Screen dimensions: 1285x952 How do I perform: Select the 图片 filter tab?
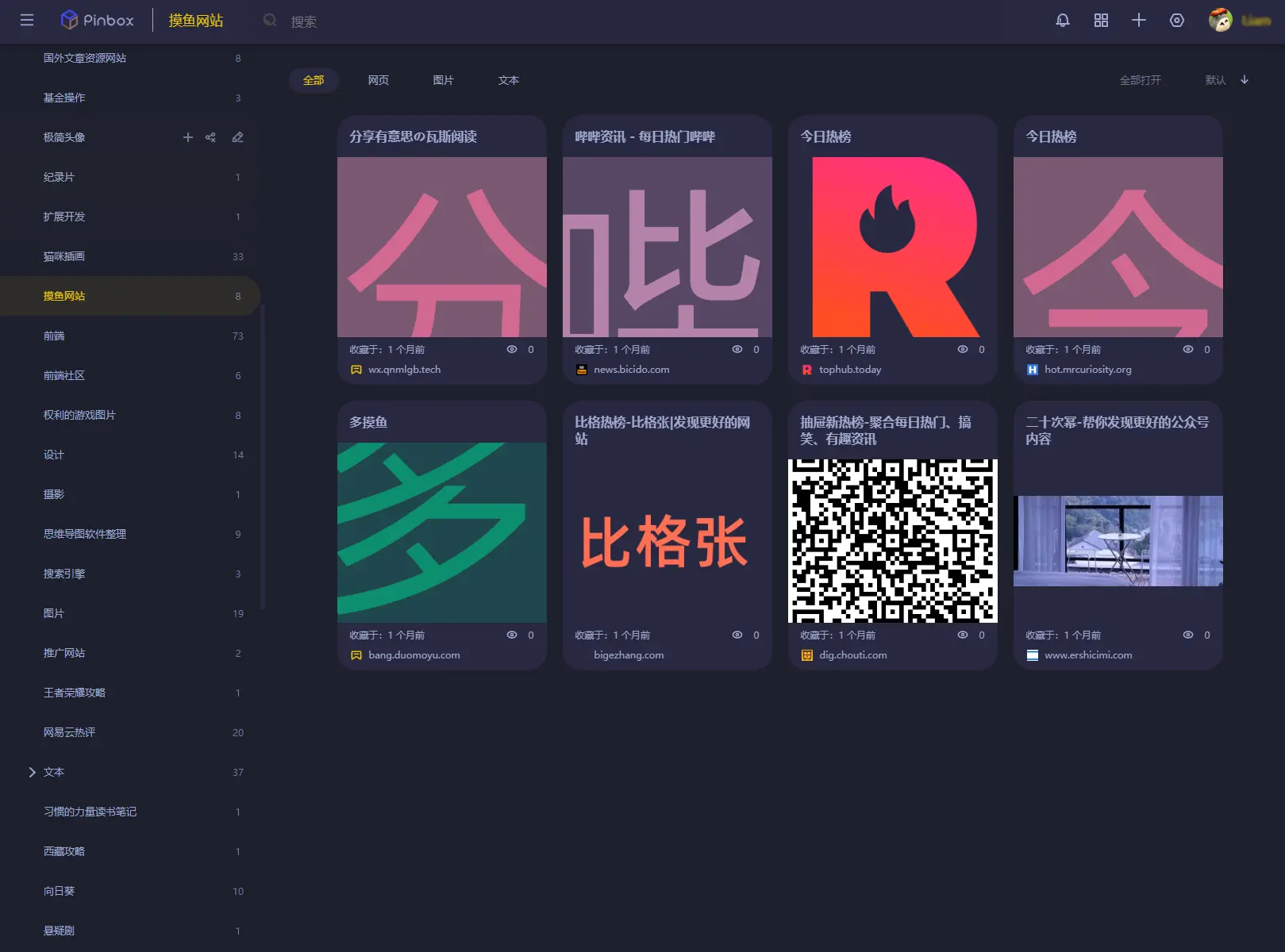(444, 80)
